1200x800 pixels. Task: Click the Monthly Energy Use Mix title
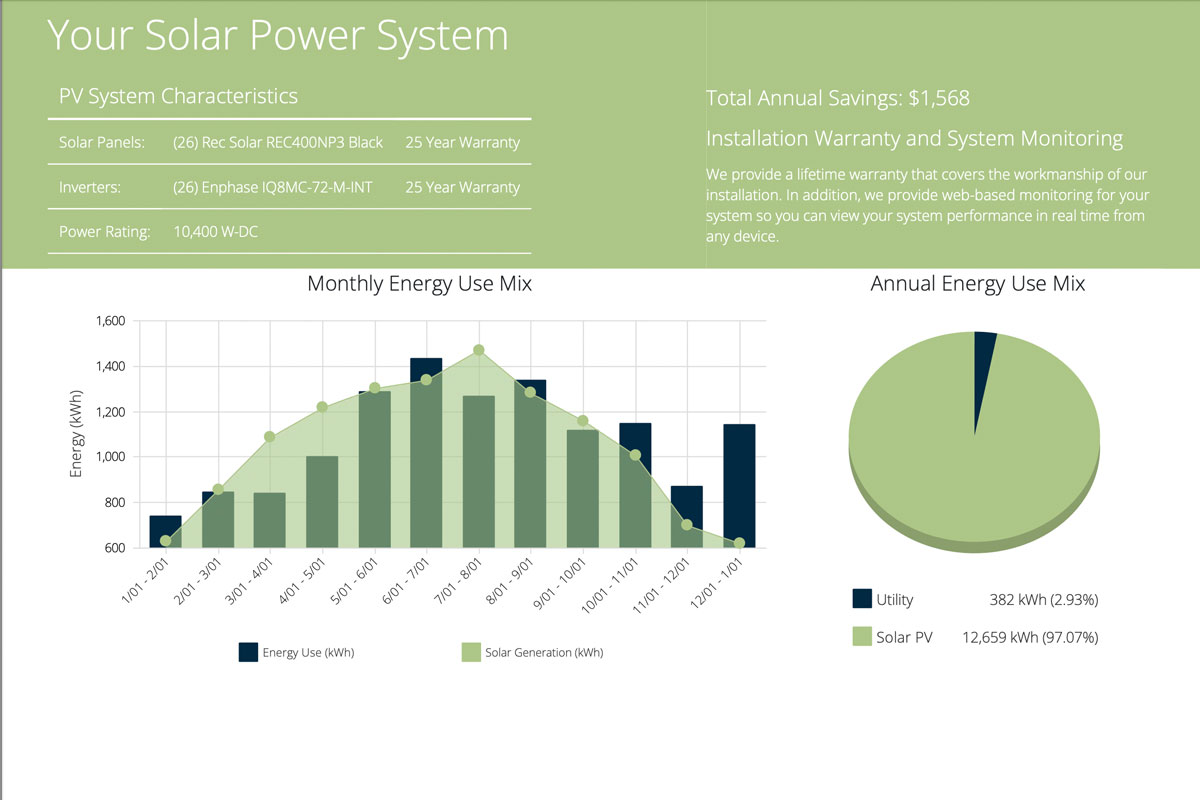tap(420, 284)
